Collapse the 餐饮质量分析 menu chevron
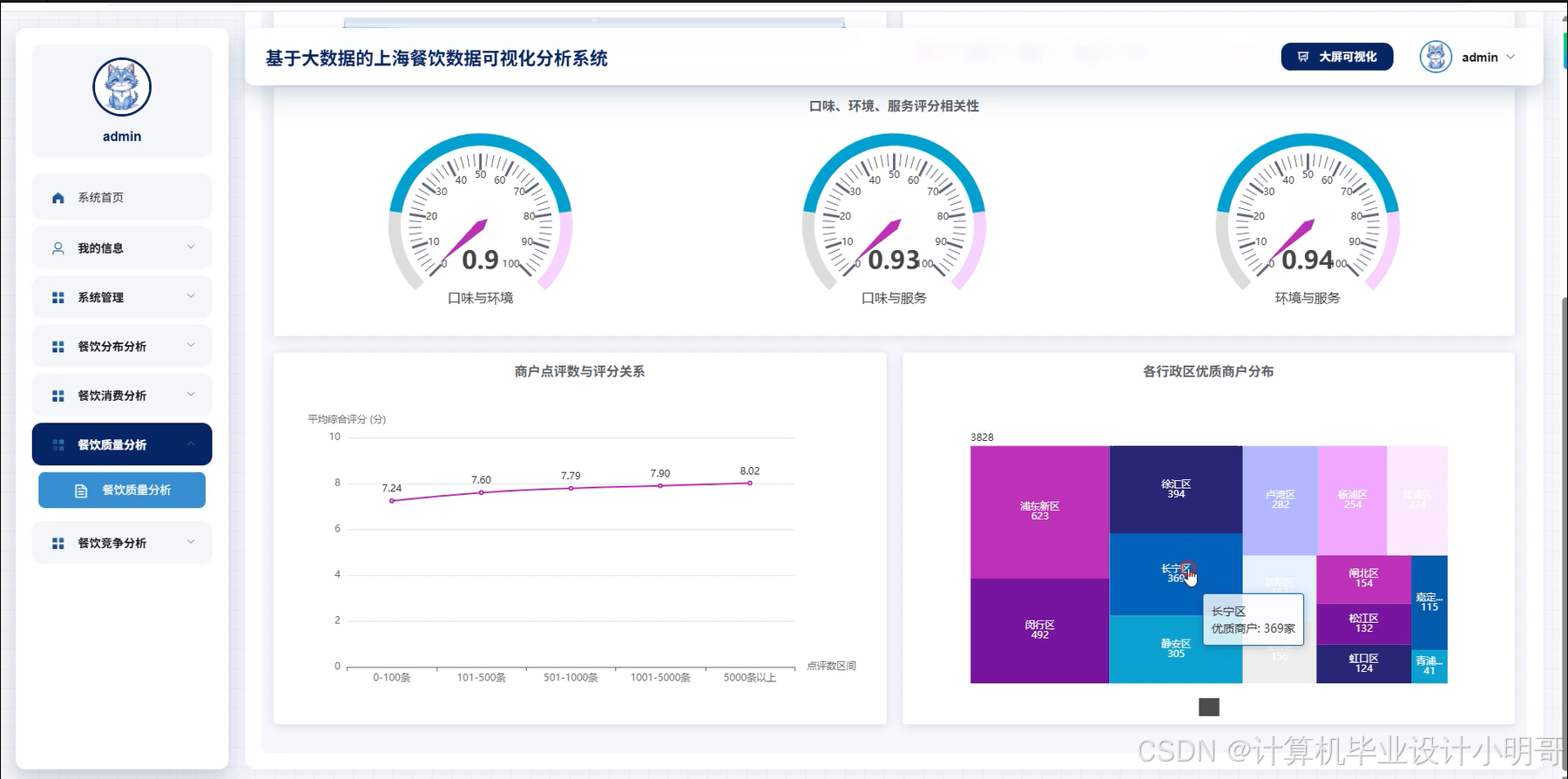This screenshot has width=1568, height=779. (191, 444)
